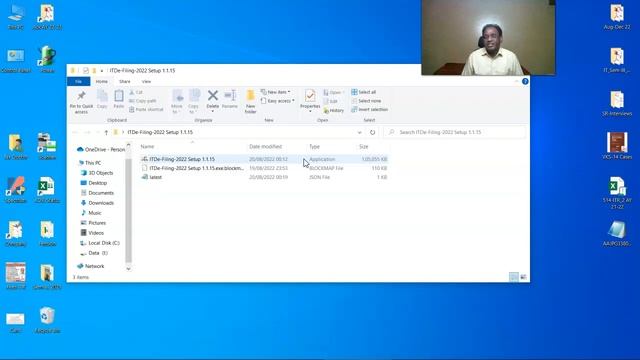Open recent locations dropdown arrow
Viewport: 640px width, 360px height.
click(x=98, y=132)
